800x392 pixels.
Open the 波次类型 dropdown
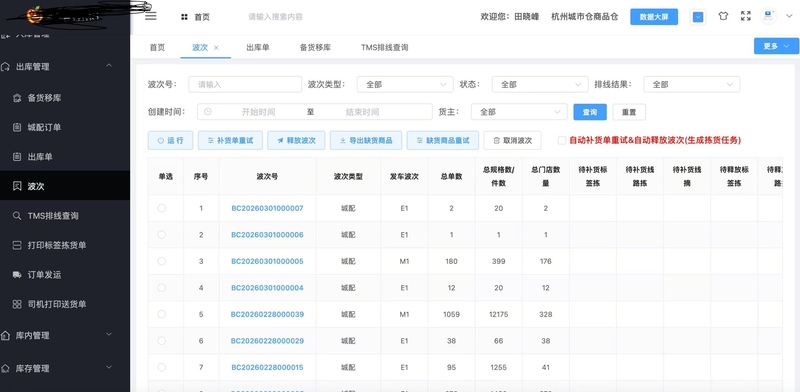405,84
